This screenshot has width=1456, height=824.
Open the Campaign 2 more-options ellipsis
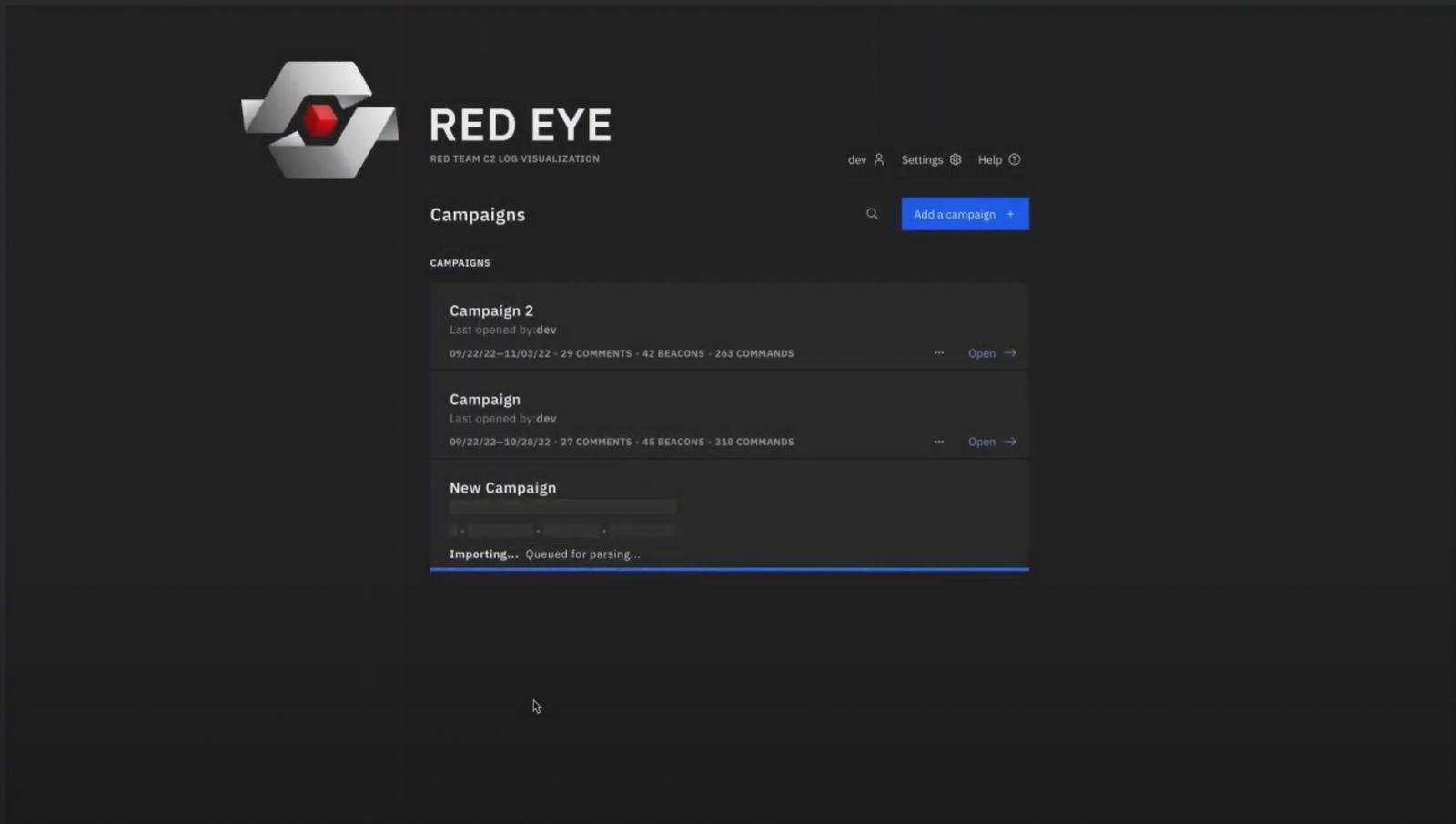939,353
